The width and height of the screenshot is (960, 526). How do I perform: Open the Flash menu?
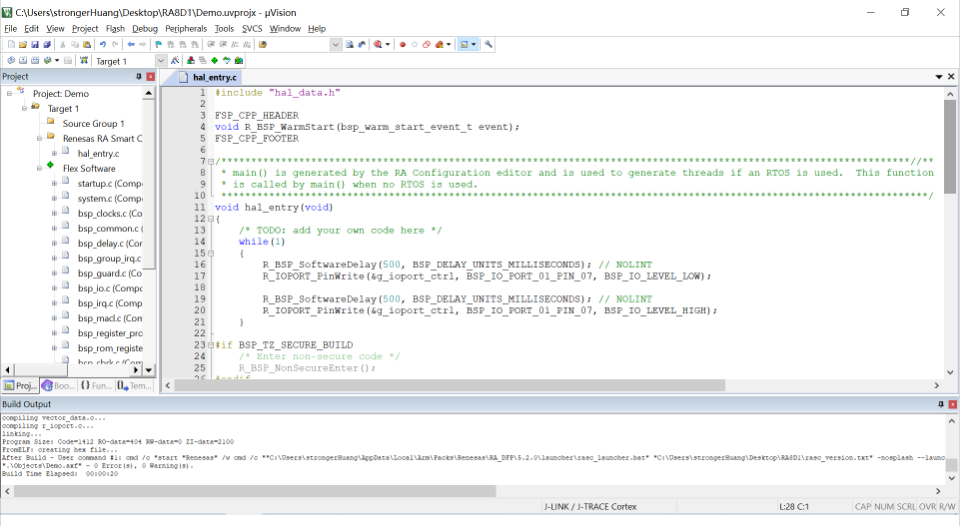pos(115,28)
